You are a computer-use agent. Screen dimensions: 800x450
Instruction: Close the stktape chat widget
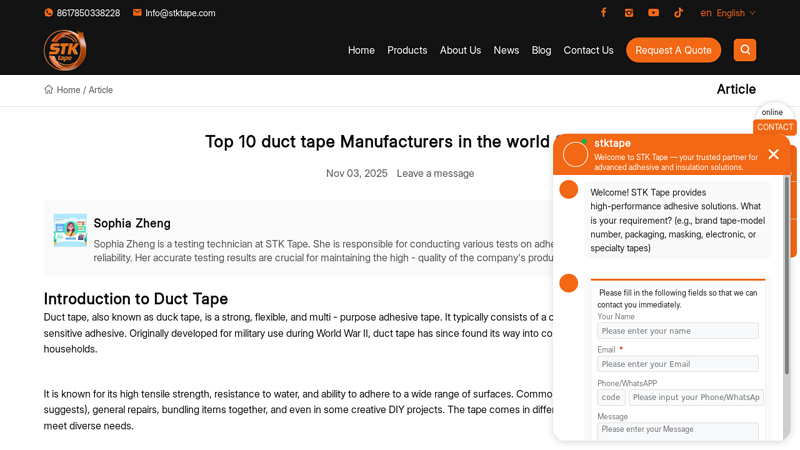point(773,154)
